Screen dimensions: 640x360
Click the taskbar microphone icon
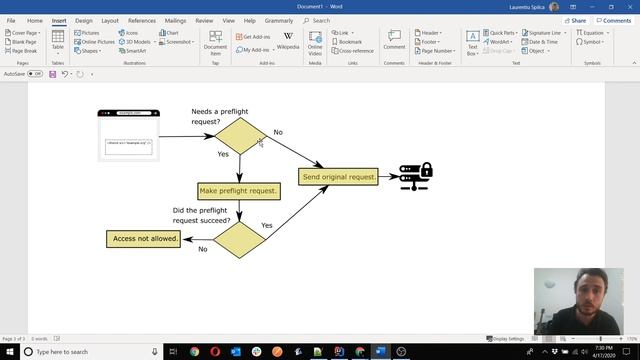(x=154, y=351)
